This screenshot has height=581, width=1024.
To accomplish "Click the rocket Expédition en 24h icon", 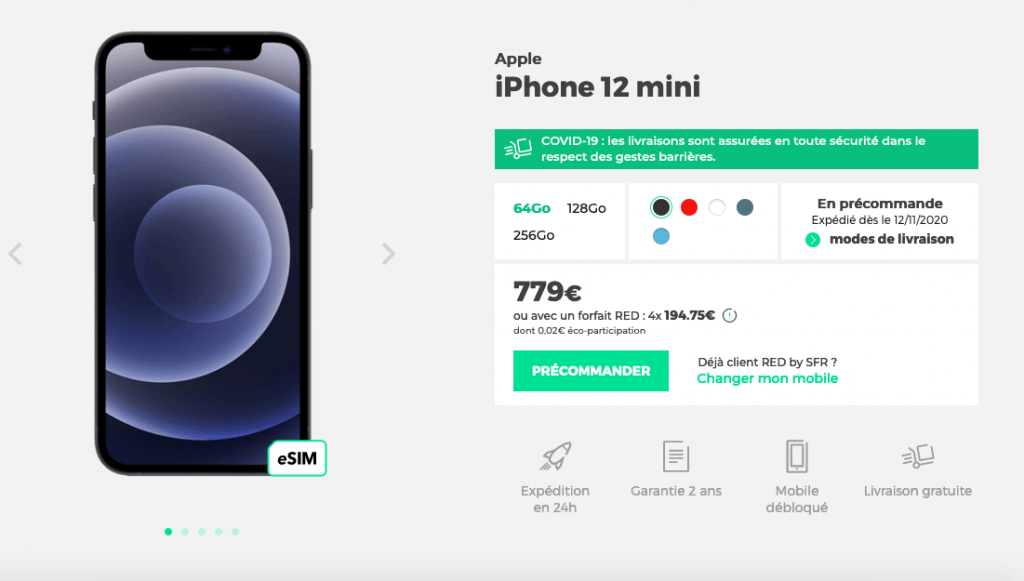I will click(555, 456).
